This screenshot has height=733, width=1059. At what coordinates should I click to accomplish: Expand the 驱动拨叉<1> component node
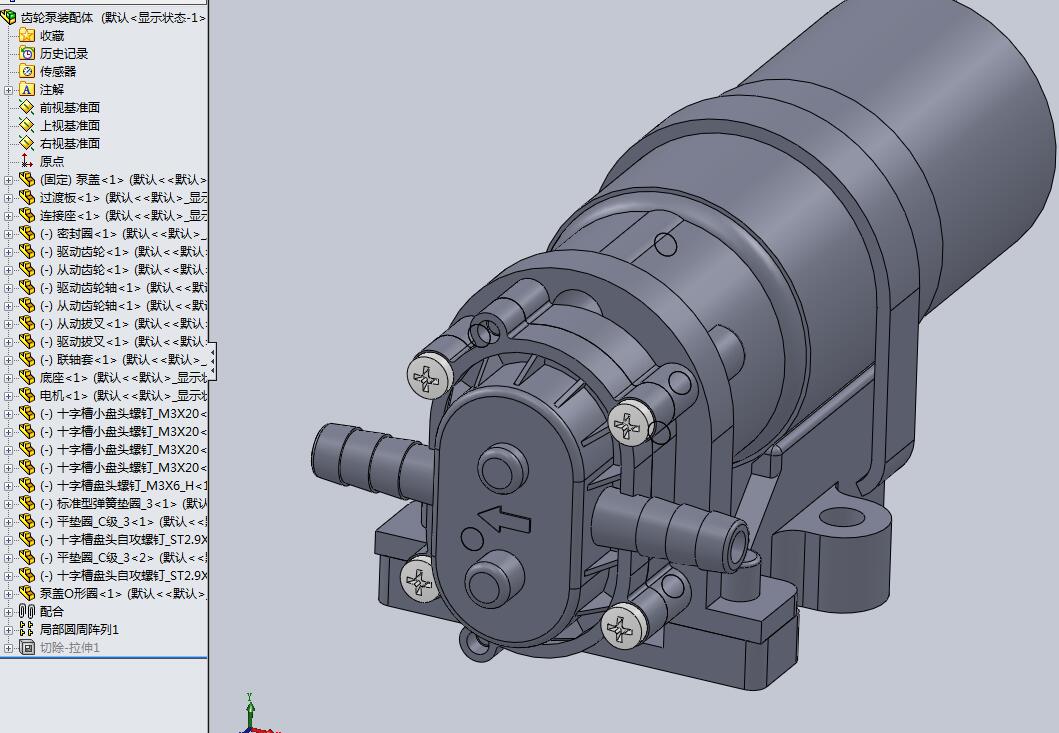pyautogui.click(x=8, y=341)
